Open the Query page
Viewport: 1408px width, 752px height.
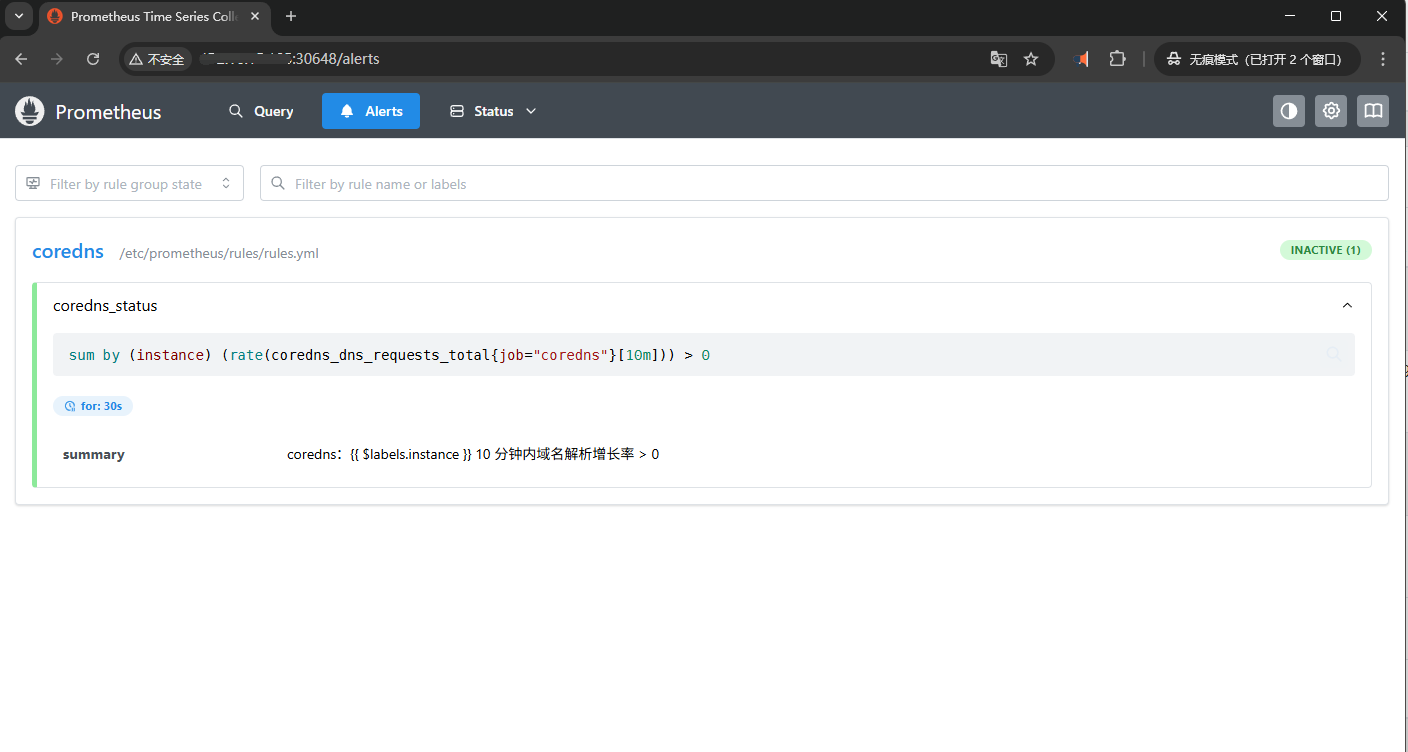pos(261,111)
